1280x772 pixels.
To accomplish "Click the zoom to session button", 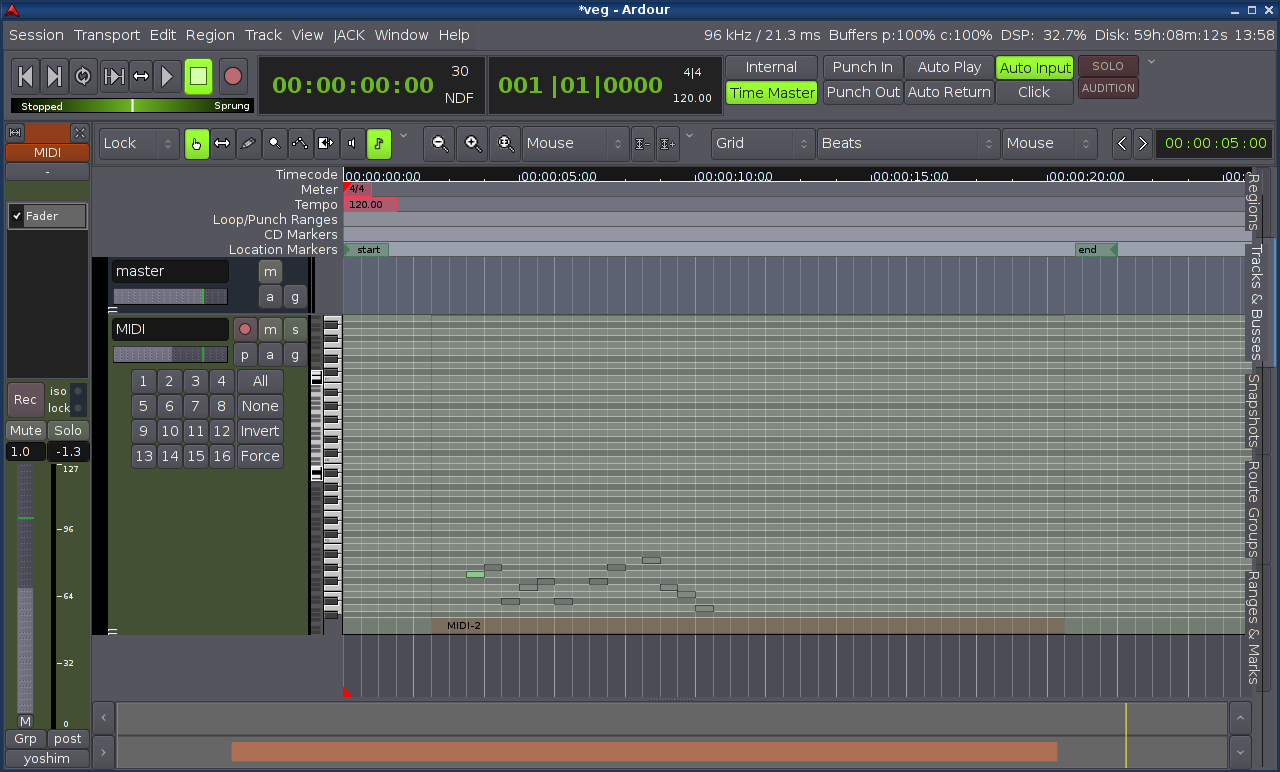I will [506, 143].
